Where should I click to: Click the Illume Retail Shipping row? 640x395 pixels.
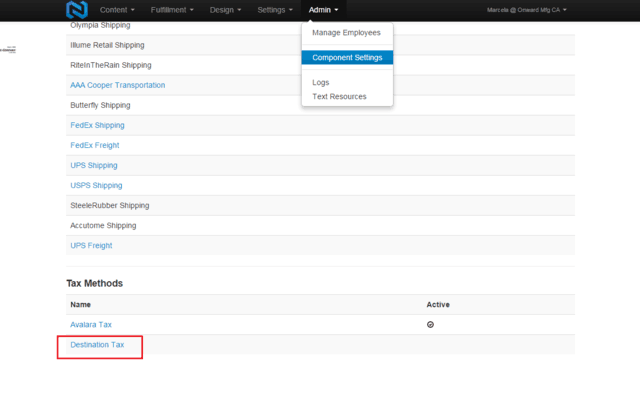[320, 45]
